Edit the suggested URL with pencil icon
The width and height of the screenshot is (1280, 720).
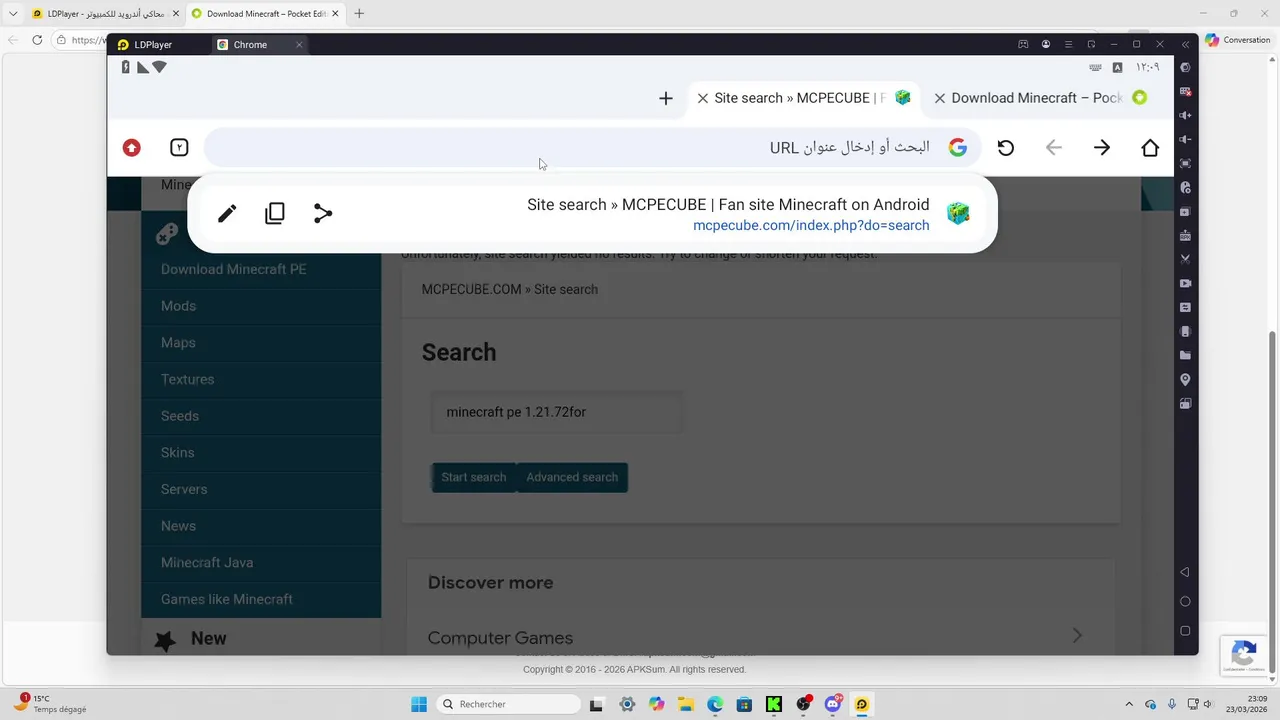pos(227,213)
